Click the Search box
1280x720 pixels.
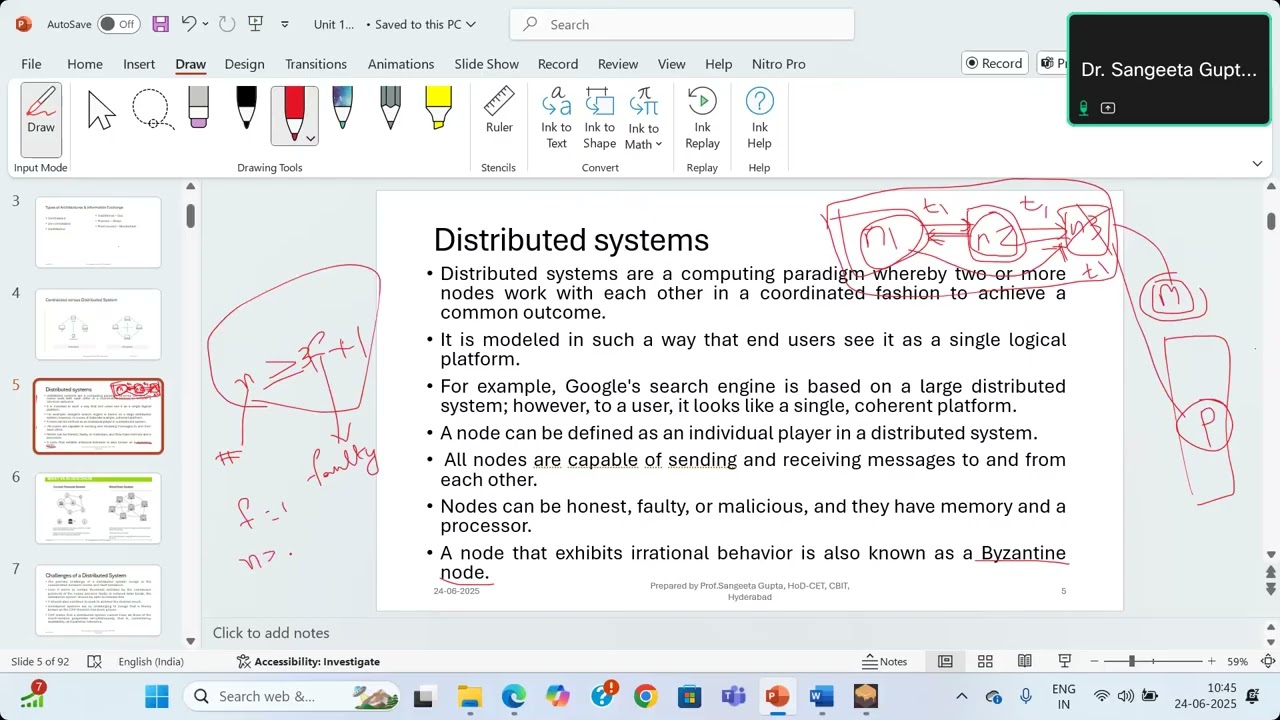pyautogui.click(x=681, y=24)
